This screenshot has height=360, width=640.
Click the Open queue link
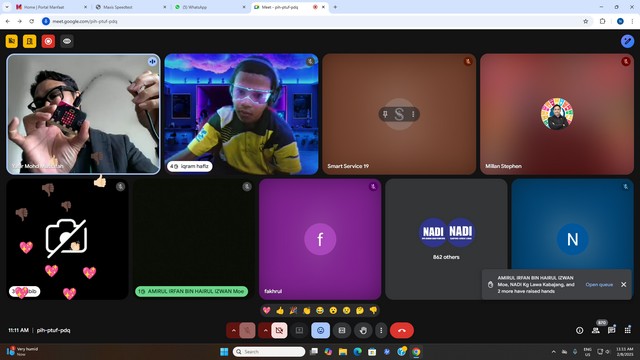click(599, 284)
